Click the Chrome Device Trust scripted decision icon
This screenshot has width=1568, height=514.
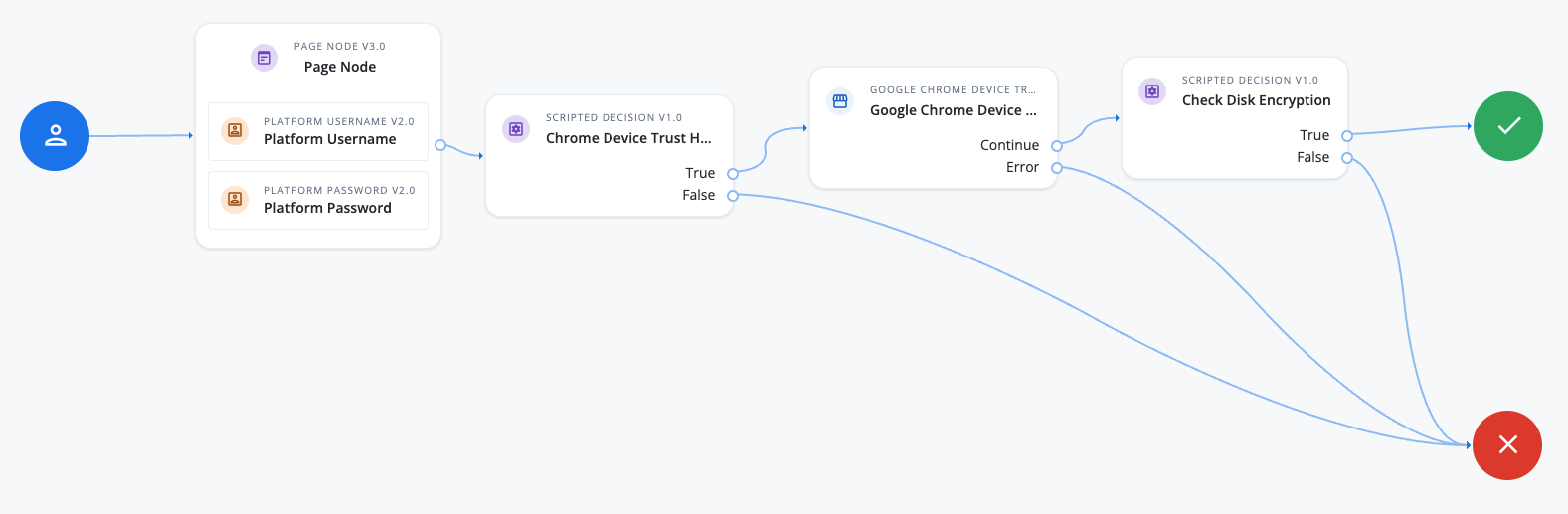coord(516,129)
